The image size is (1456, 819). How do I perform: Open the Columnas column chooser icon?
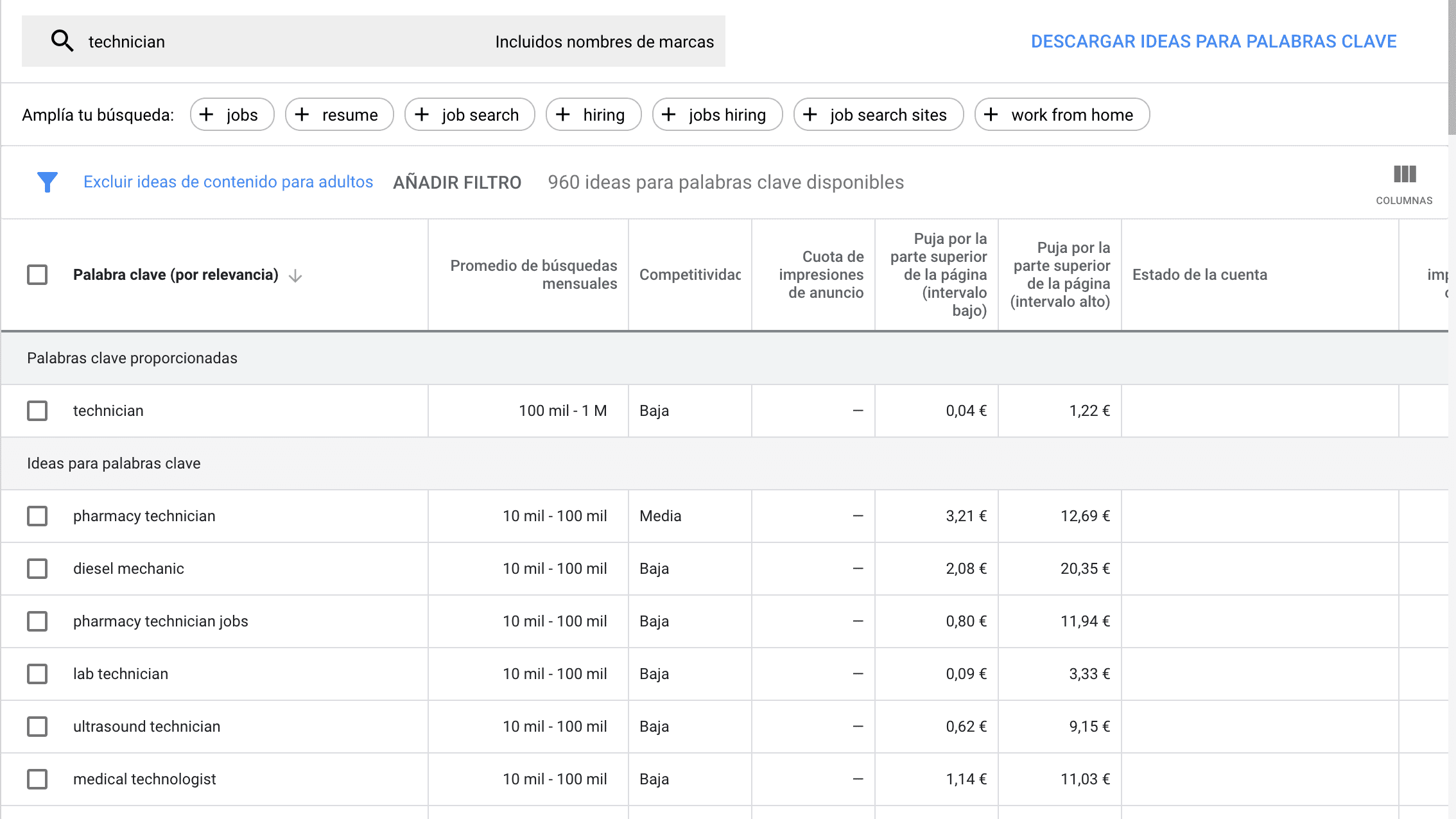coord(1404,175)
